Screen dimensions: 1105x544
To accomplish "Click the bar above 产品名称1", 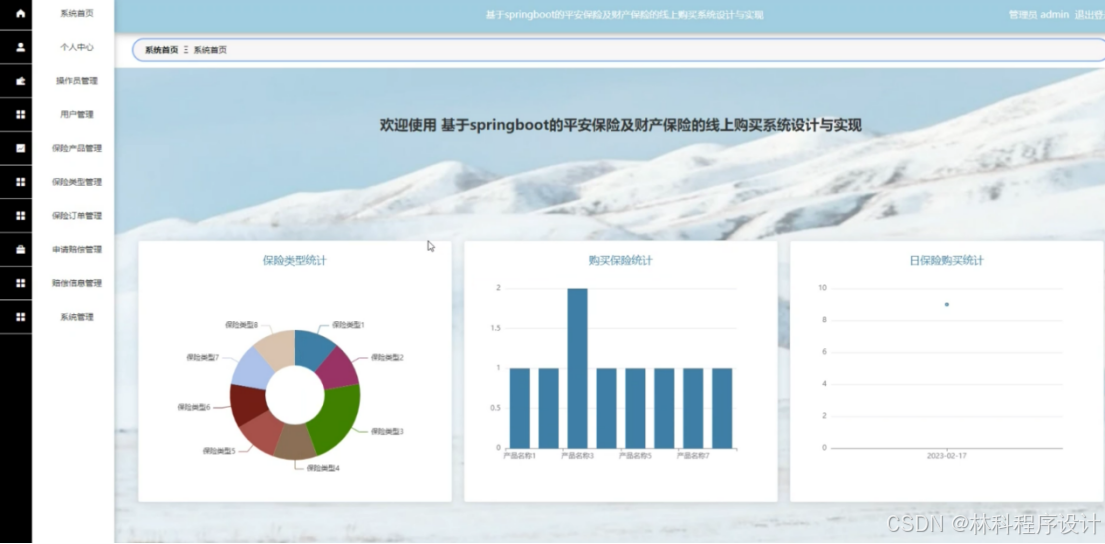I will (519, 409).
